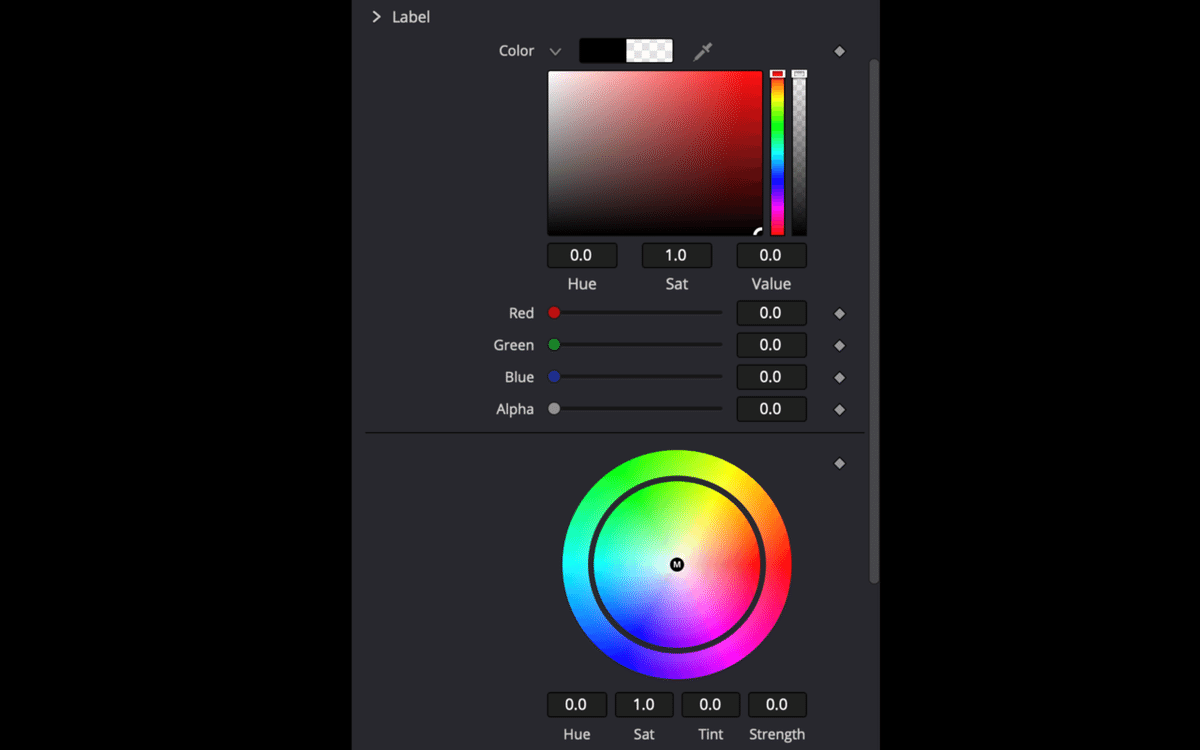The image size is (1200, 750).
Task: Select the Sat field below the wheel
Action: click(x=644, y=704)
